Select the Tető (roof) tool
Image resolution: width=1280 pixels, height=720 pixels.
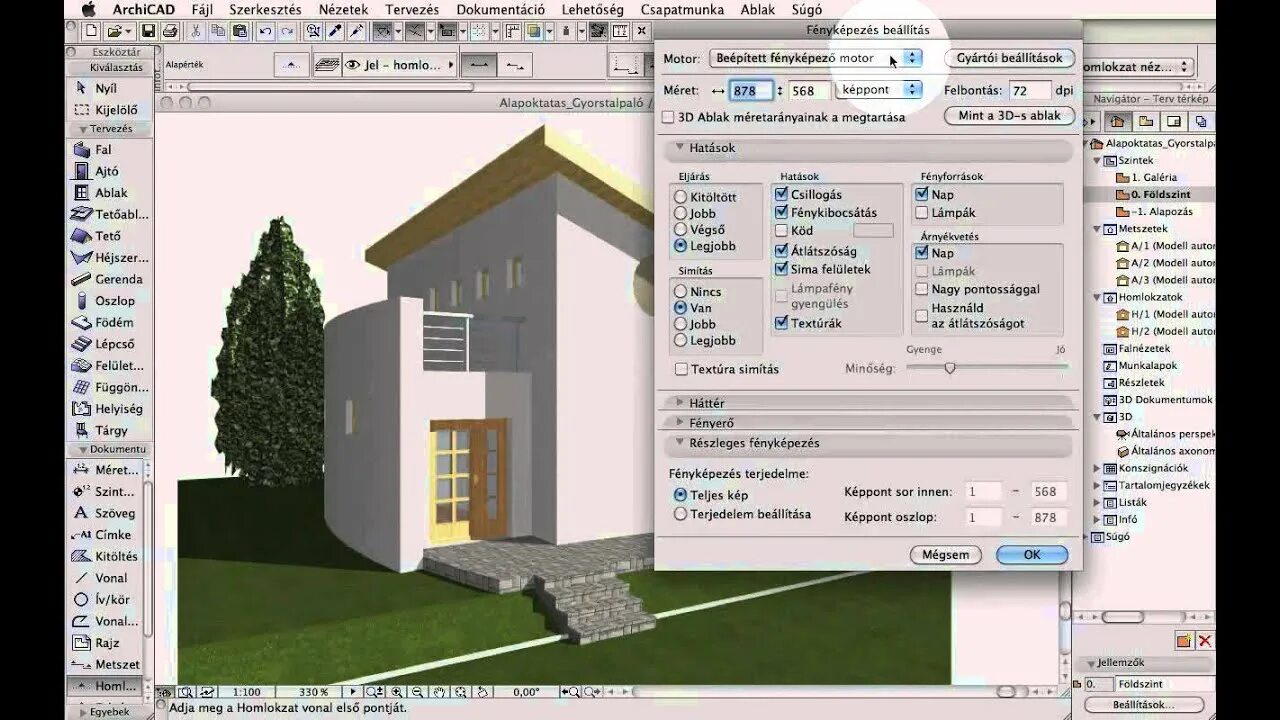tap(107, 236)
